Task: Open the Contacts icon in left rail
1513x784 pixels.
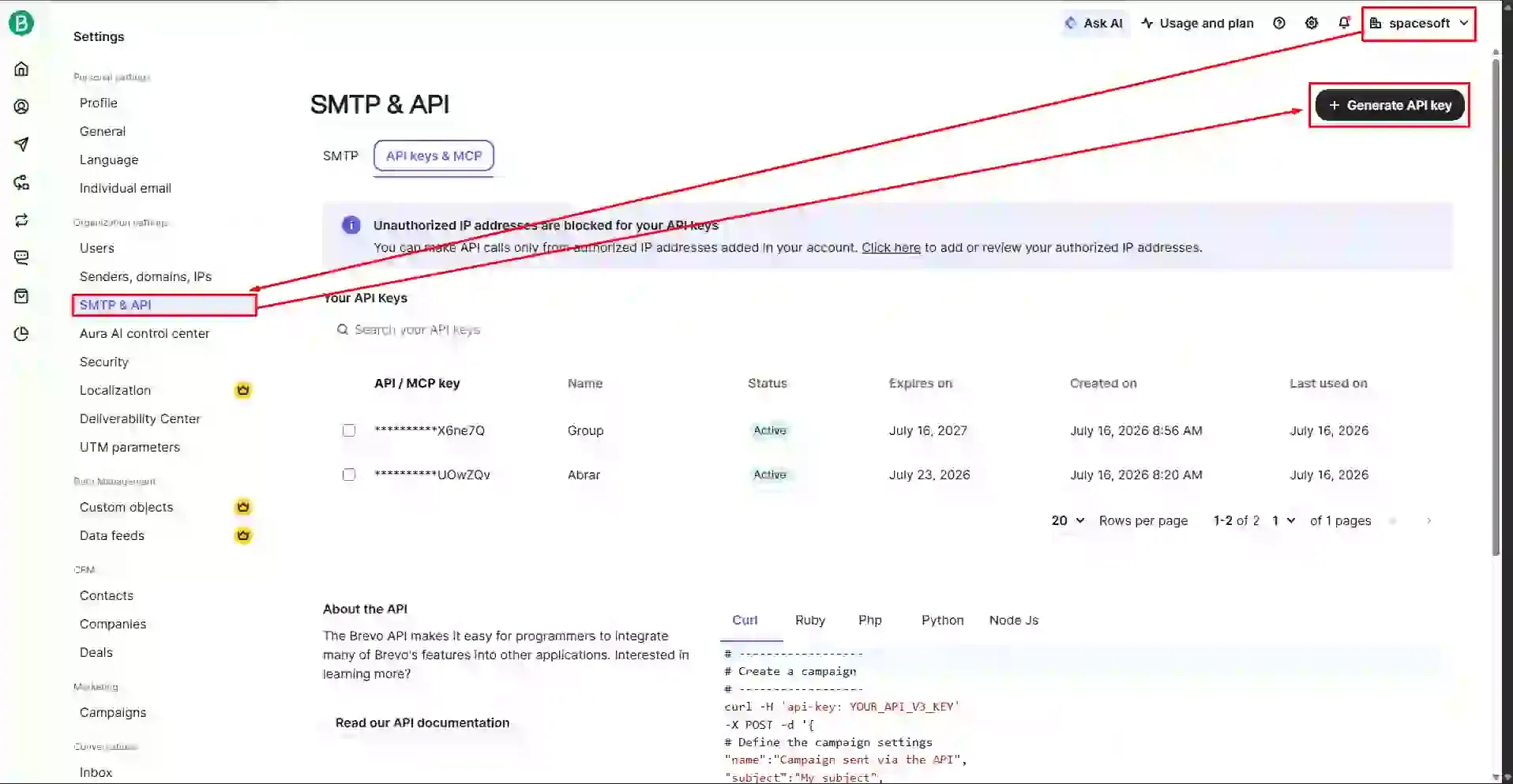Action: [x=21, y=107]
